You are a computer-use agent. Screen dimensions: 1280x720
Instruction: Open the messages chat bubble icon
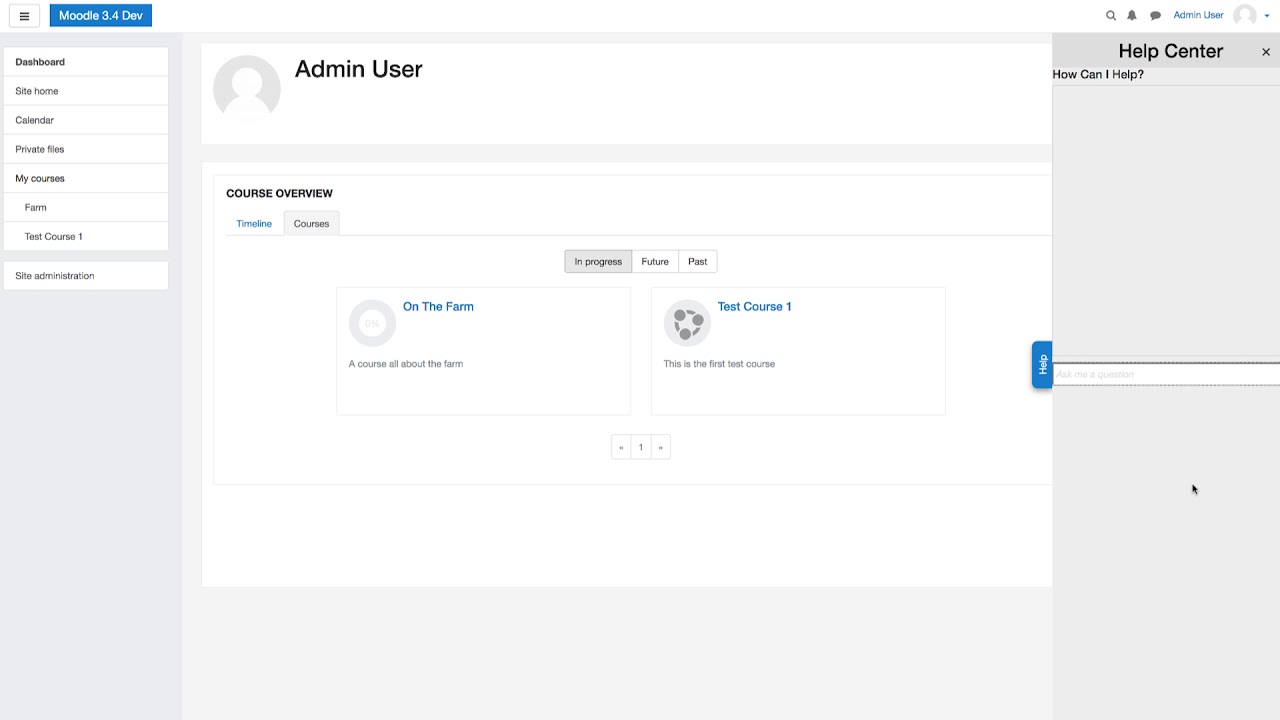(x=1155, y=15)
